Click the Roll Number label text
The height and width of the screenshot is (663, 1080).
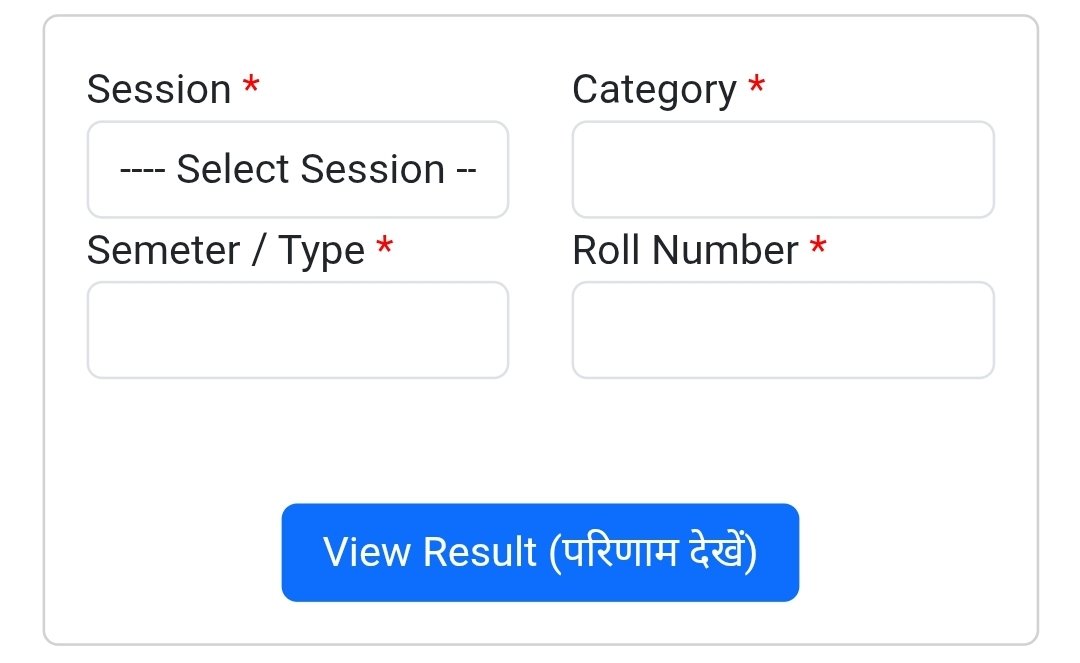(x=685, y=250)
